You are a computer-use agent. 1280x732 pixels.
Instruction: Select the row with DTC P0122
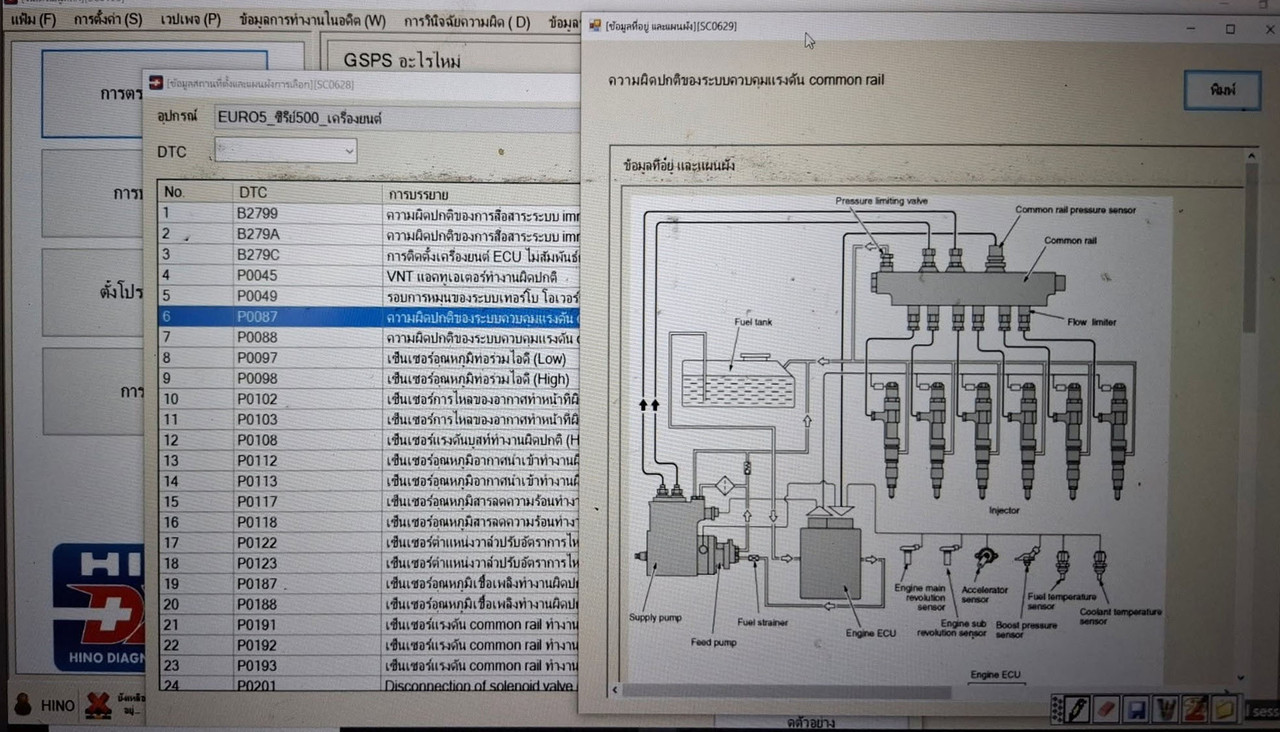pyautogui.click(x=369, y=542)
